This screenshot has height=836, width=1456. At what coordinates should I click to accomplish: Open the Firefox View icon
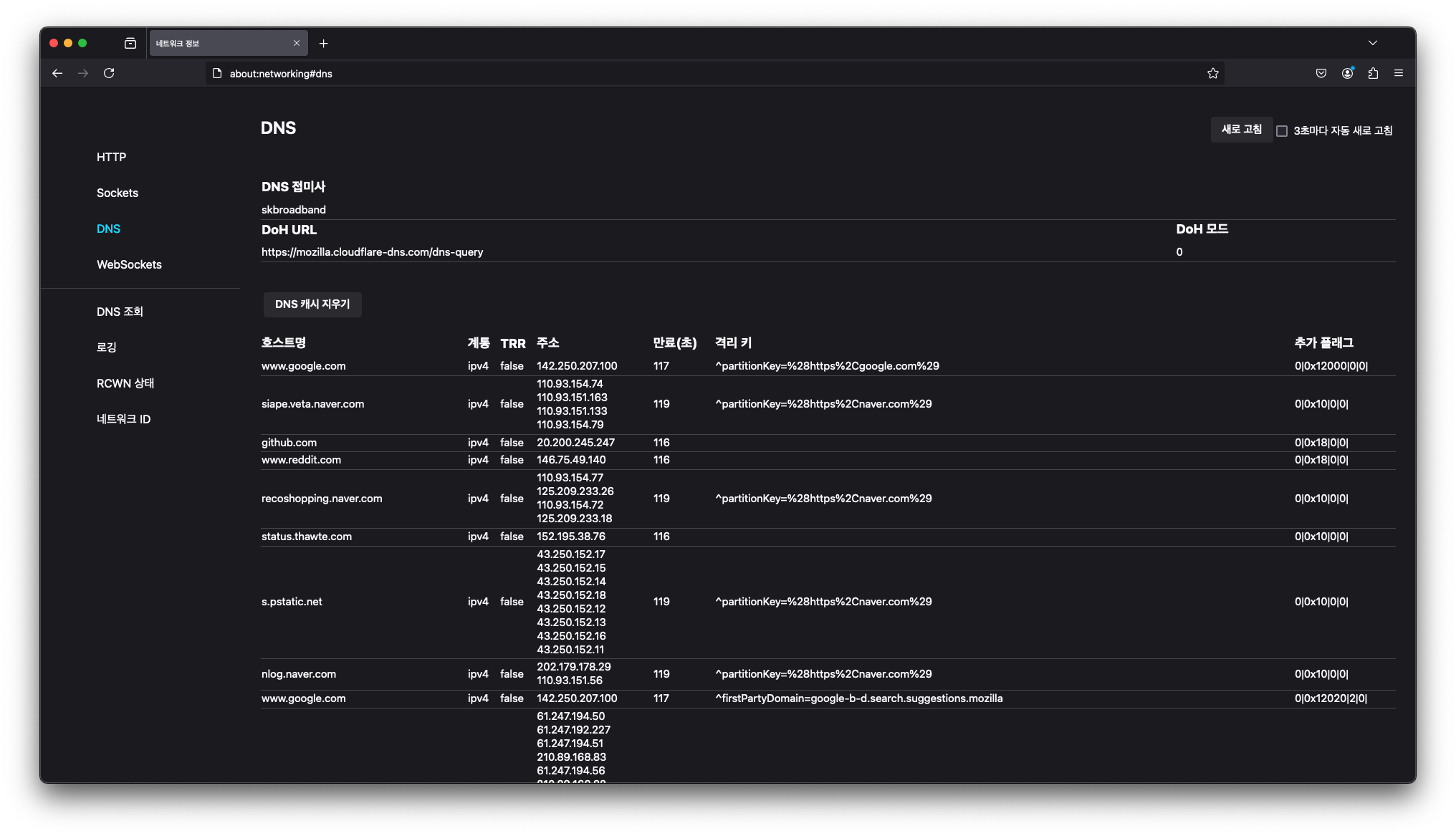click(130, 43)
